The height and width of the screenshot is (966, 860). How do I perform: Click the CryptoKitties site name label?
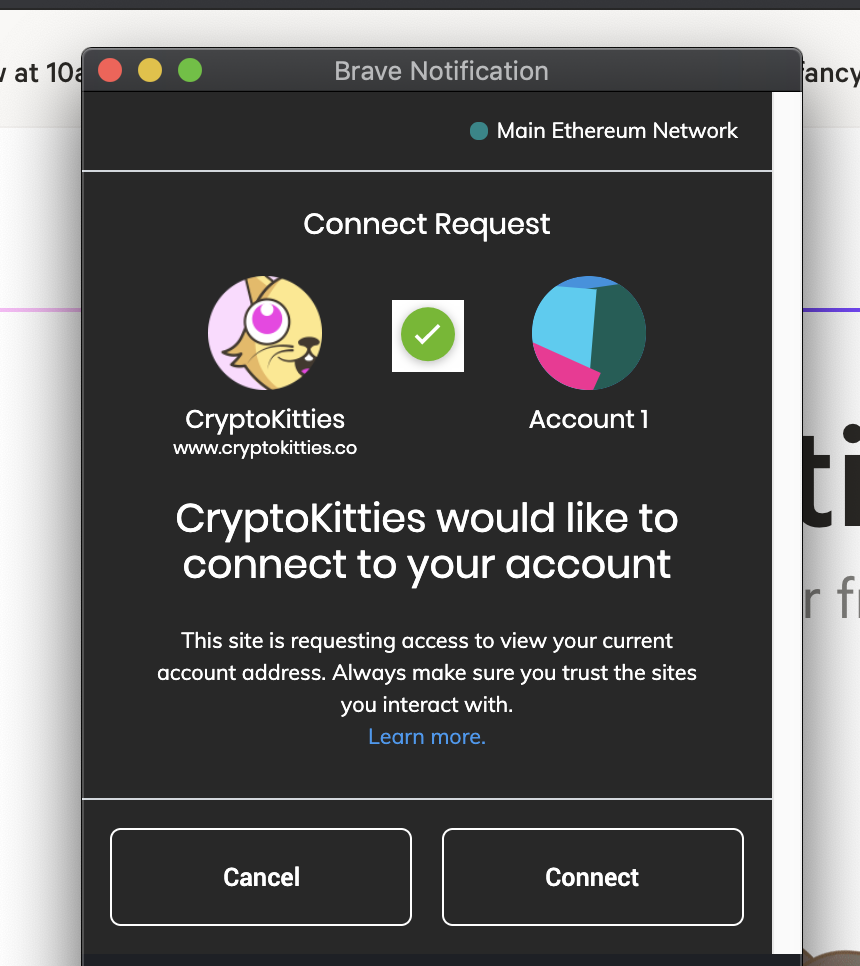(265, 420)
